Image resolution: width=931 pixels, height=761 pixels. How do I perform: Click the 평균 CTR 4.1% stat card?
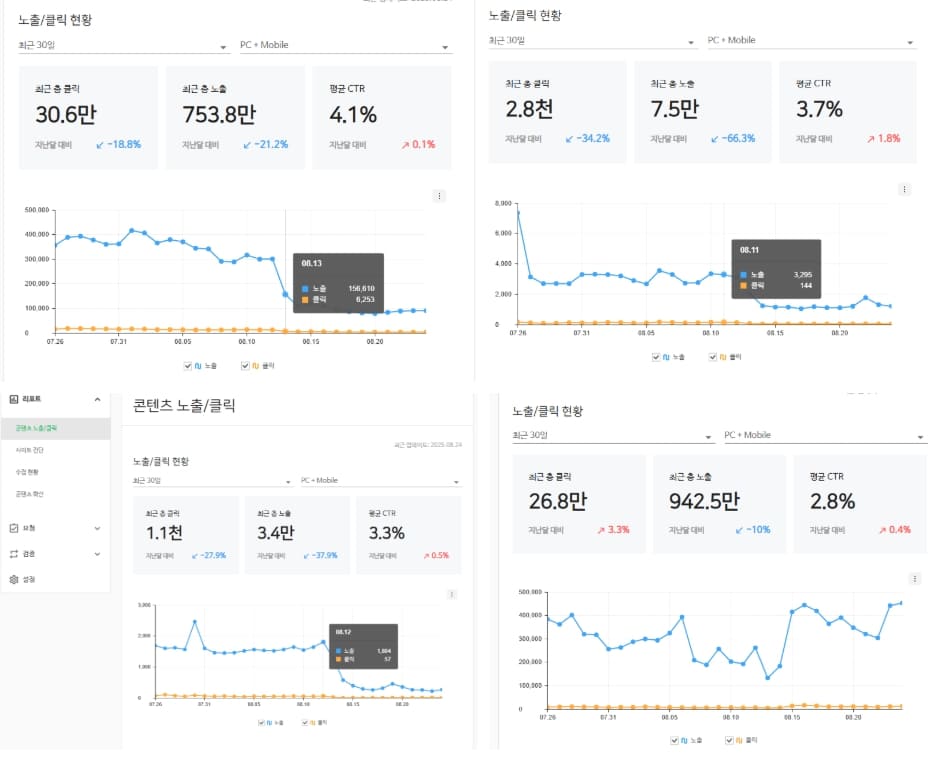(x=382, y=118)
